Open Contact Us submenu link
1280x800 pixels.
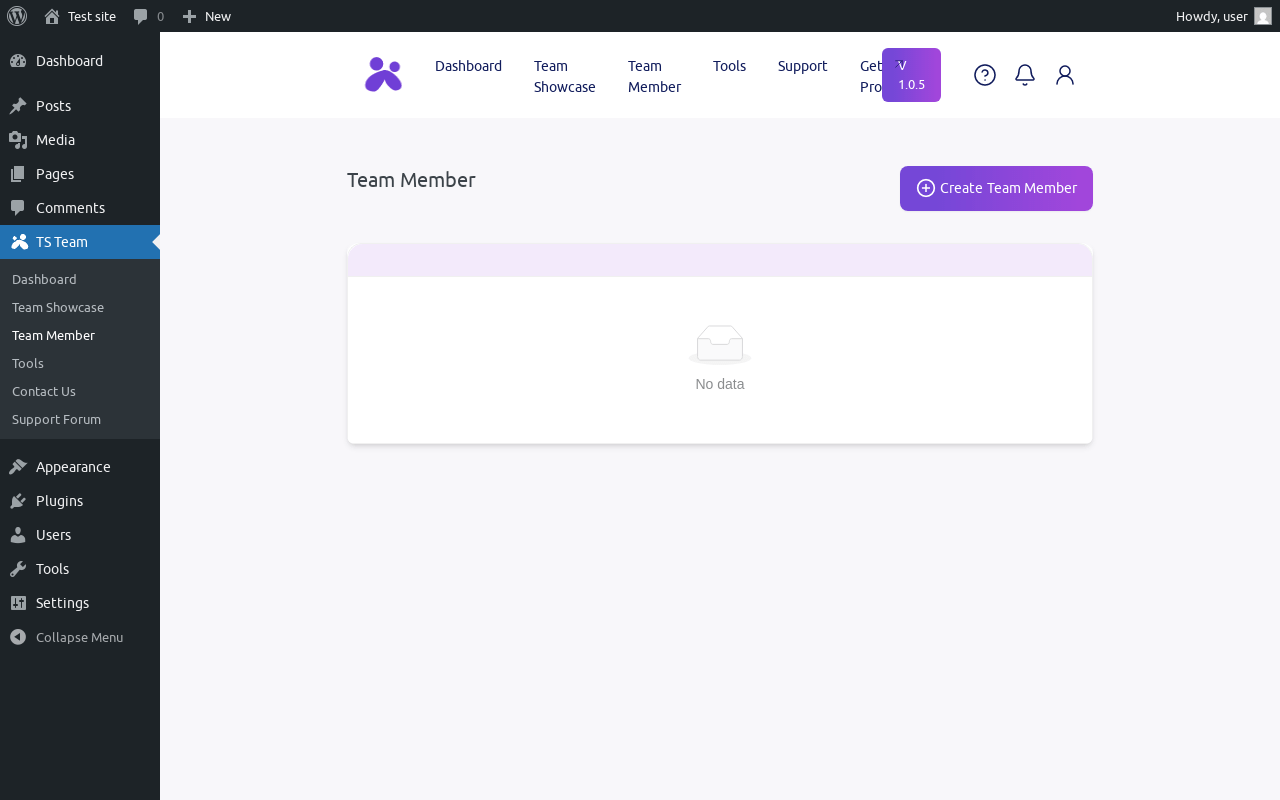click(x=44, y=391)
